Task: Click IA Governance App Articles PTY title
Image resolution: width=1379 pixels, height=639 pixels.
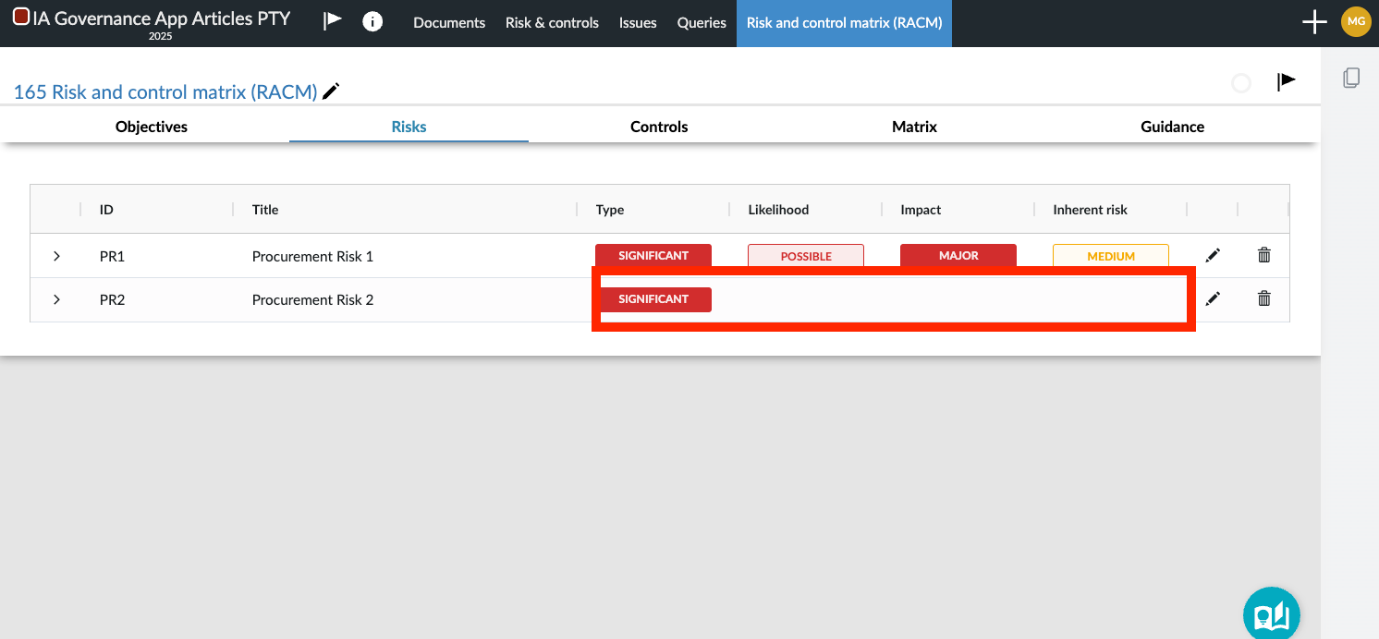Action: pos(162,17)
